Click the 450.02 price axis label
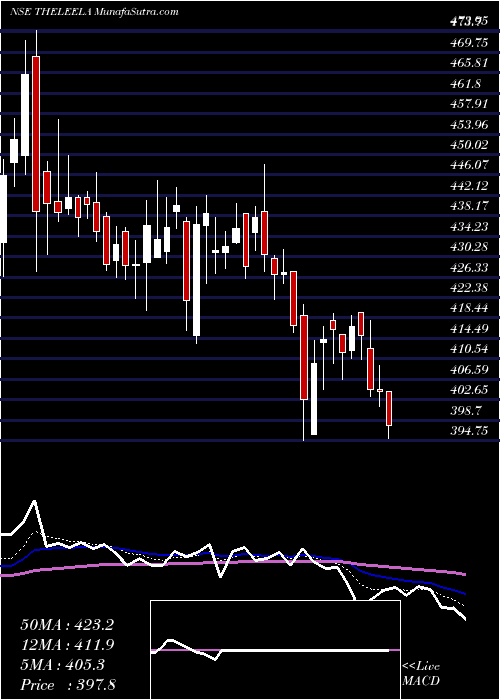500x700 pixels. 468,145
